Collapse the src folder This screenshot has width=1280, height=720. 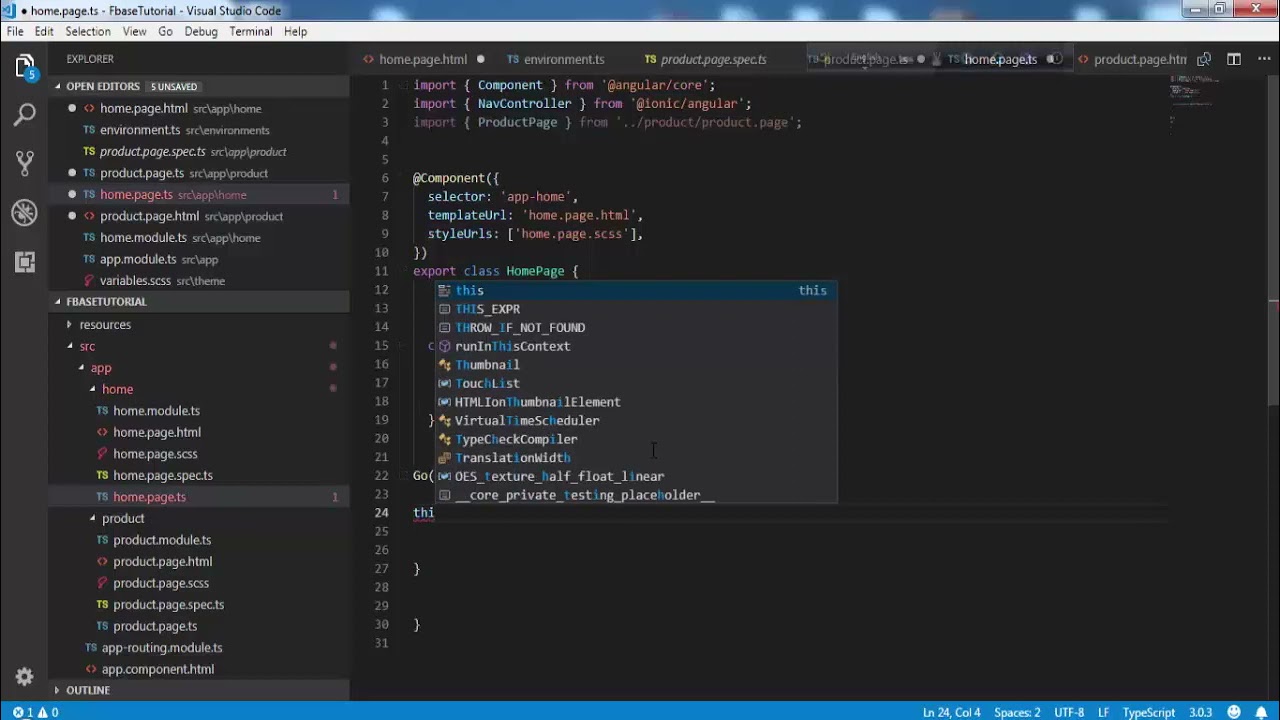(x=199, y=346)
